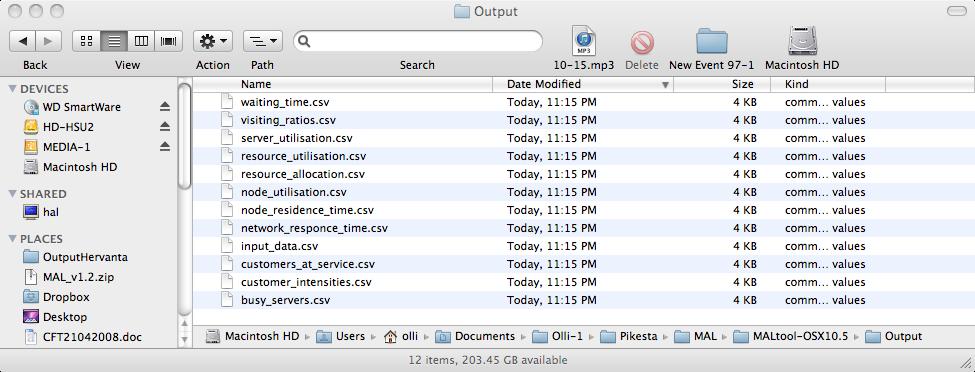
Task: Open the Path dropdown menu
Action: click(262, 41)
